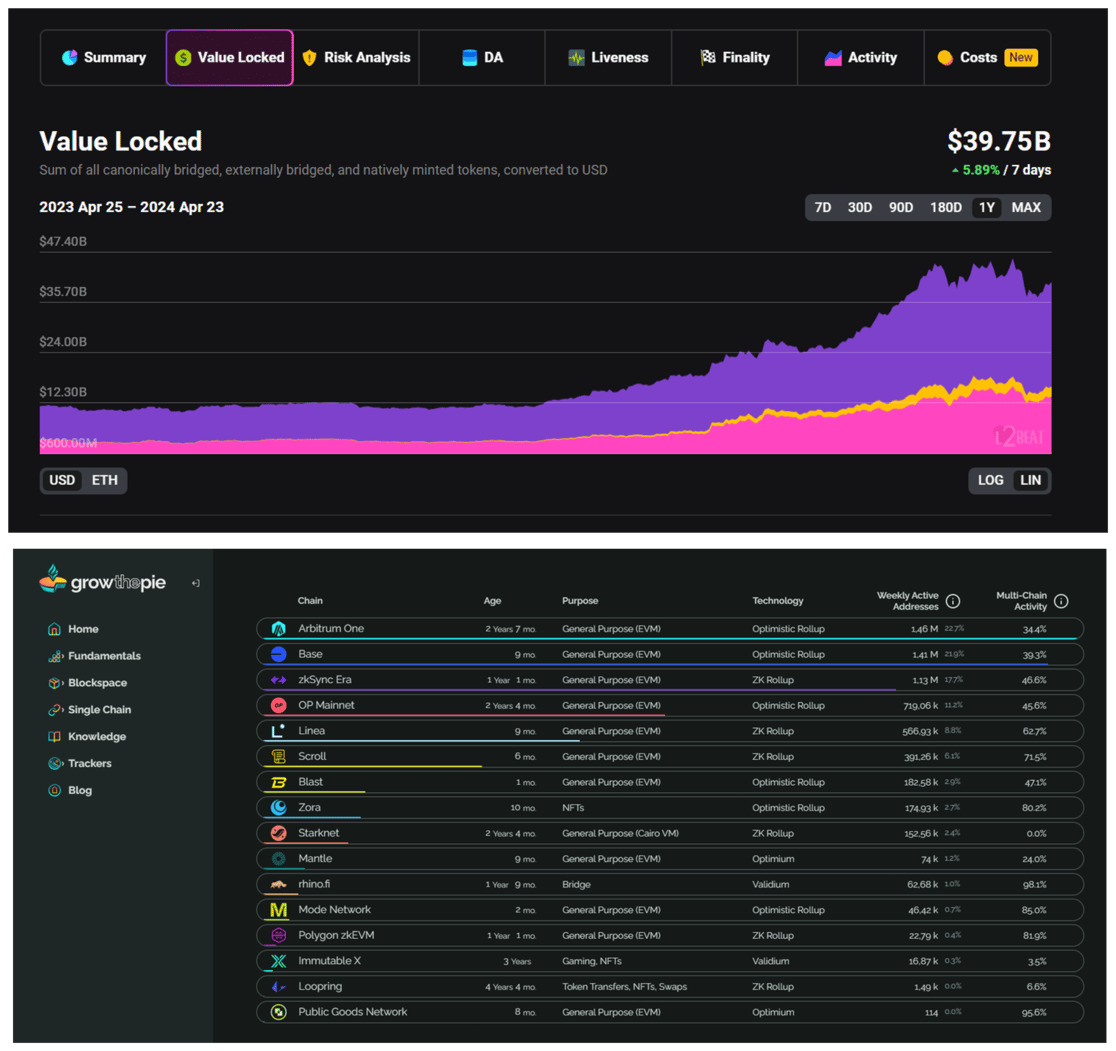The image size is (1116, 1051).
Task: Sort table by Purpose column header
Action: 580,601
